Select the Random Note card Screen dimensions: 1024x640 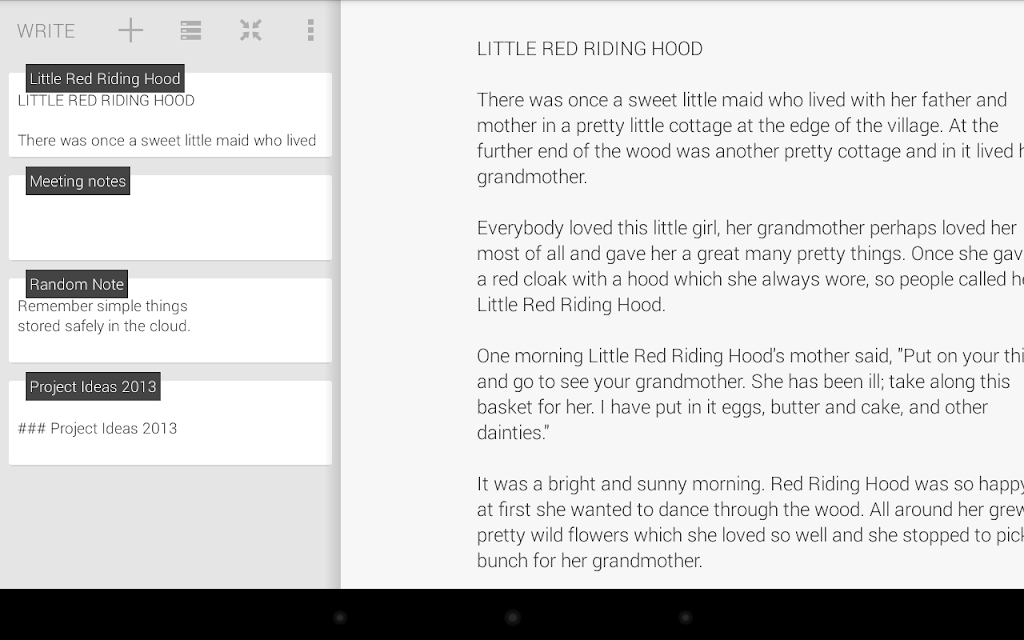click(x=170, y=320)
